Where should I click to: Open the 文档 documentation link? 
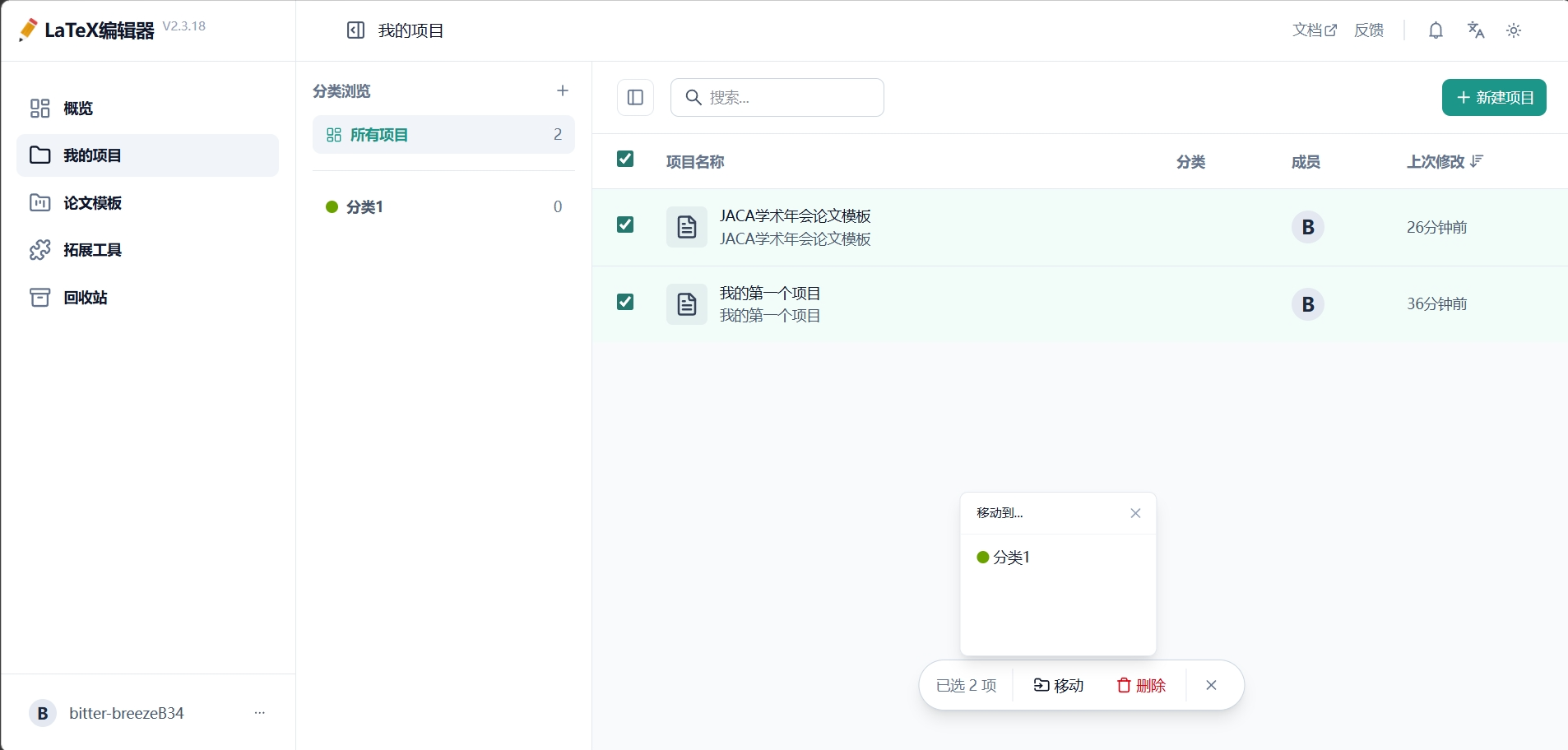pos(1315,30)
